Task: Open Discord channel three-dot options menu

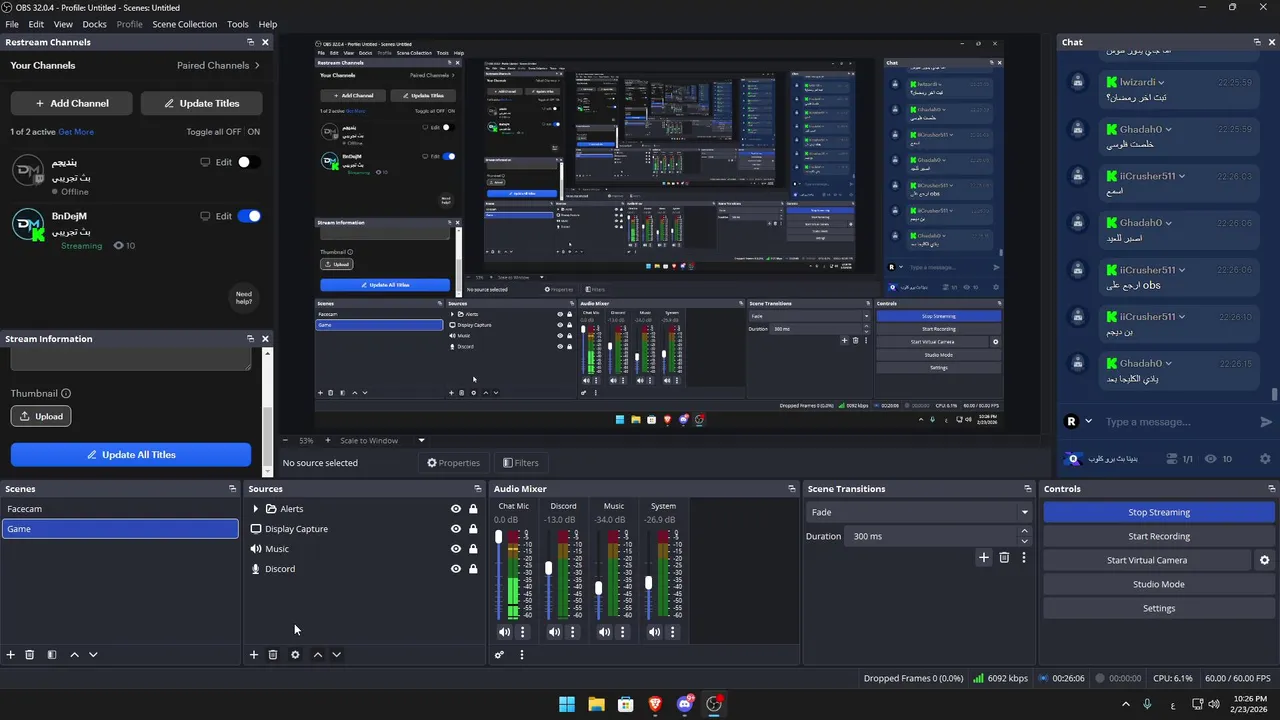Action: pos(572,632)
